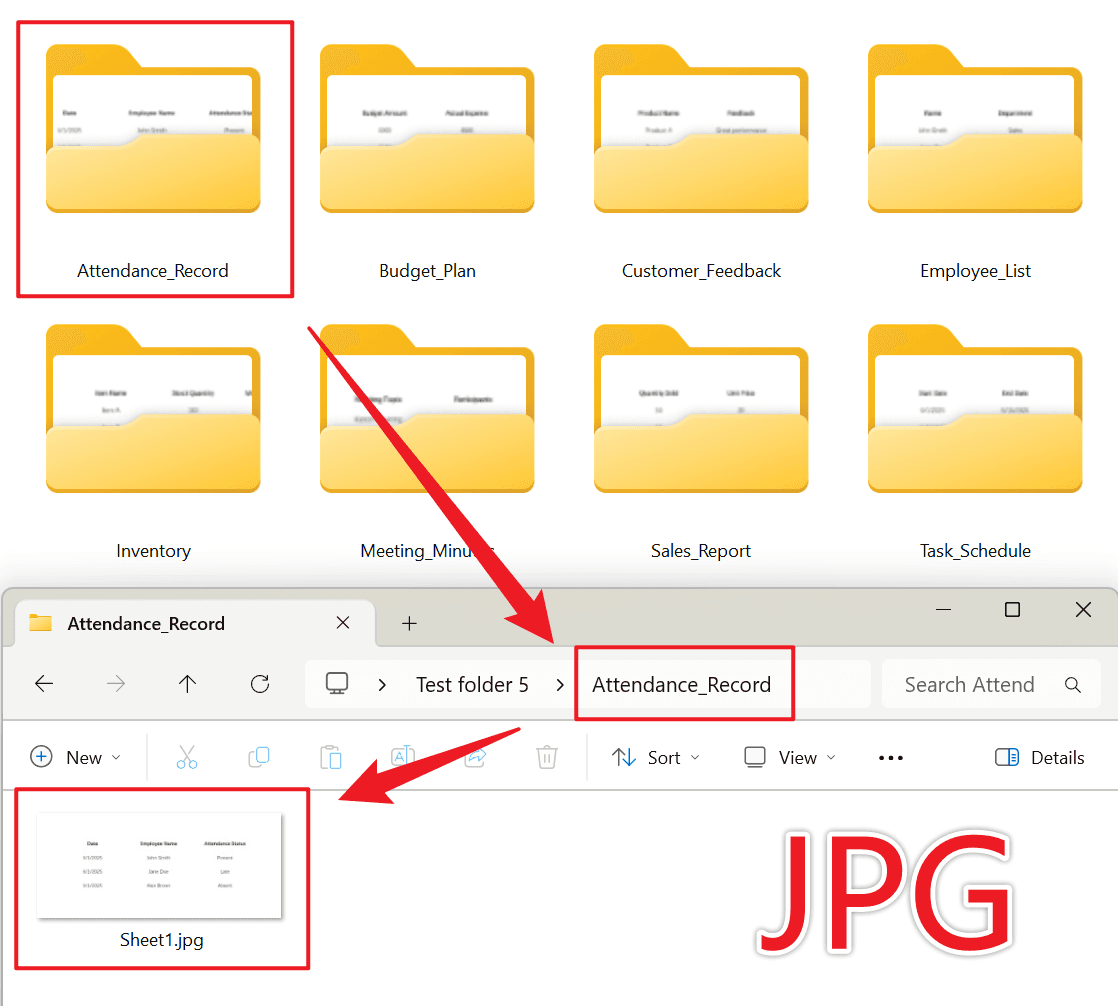Click the Copy icon in toolbar
This screenshot has height=1006, width=1118.
click(259, 757)
